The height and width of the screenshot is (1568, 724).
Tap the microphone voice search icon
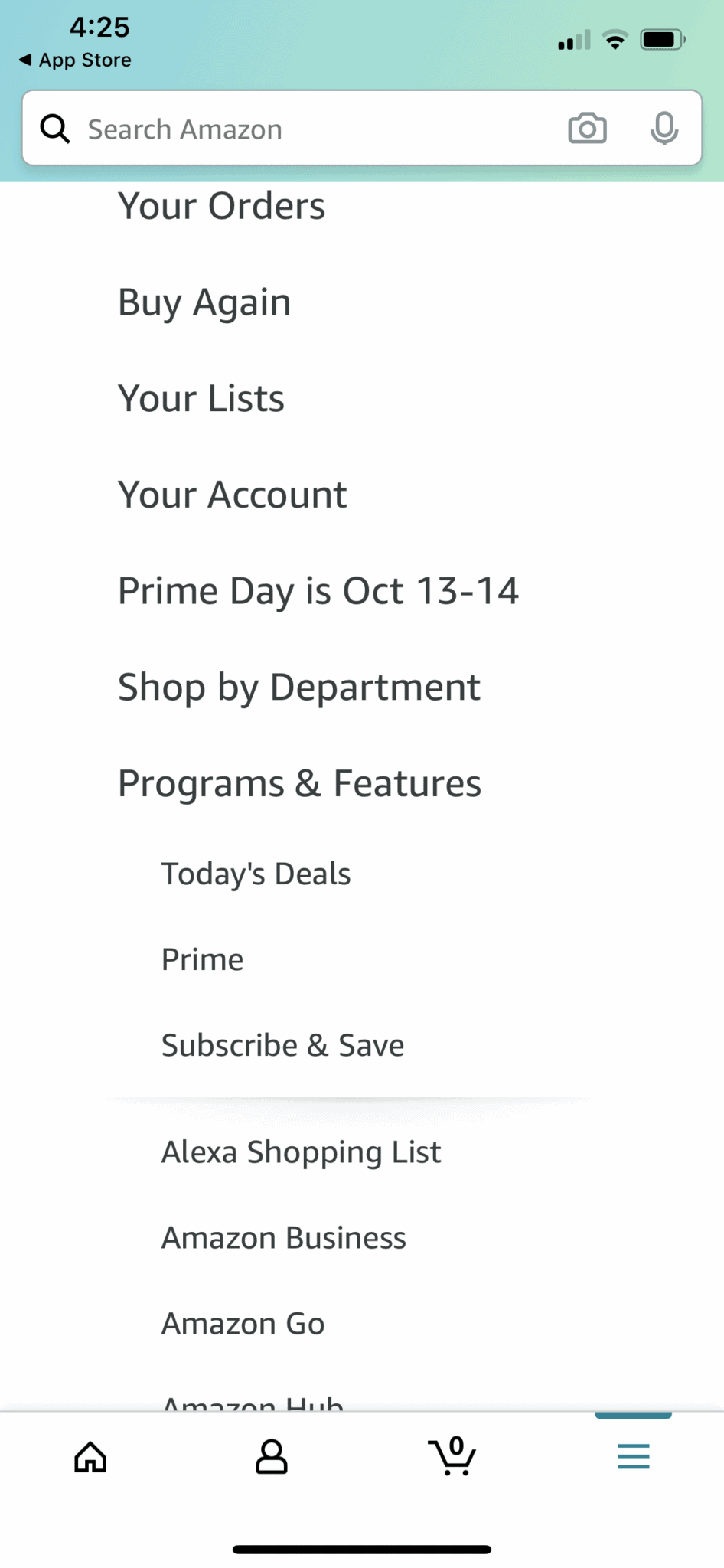[x=664, y=128]
